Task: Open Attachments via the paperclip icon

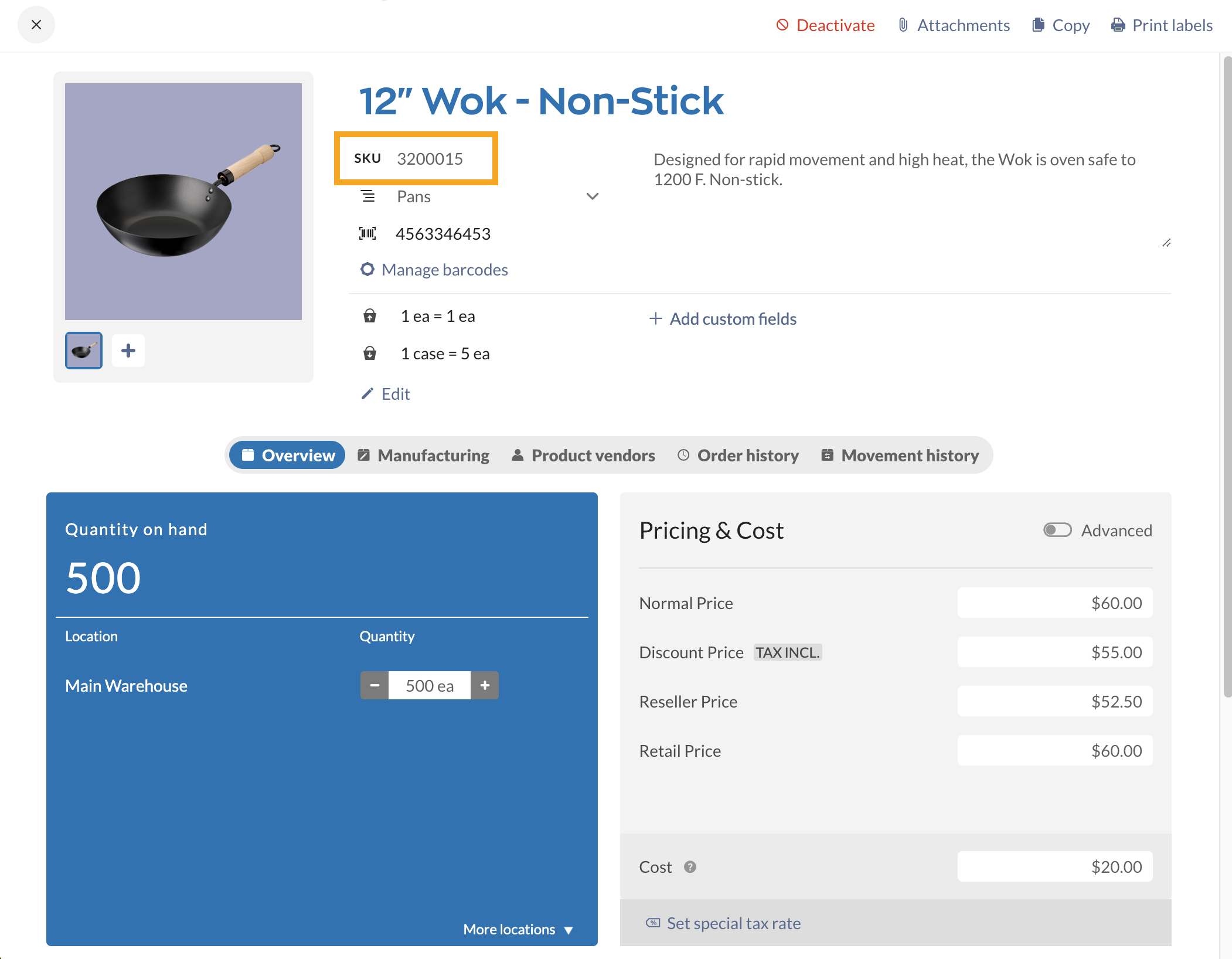Action: [903, 25]
